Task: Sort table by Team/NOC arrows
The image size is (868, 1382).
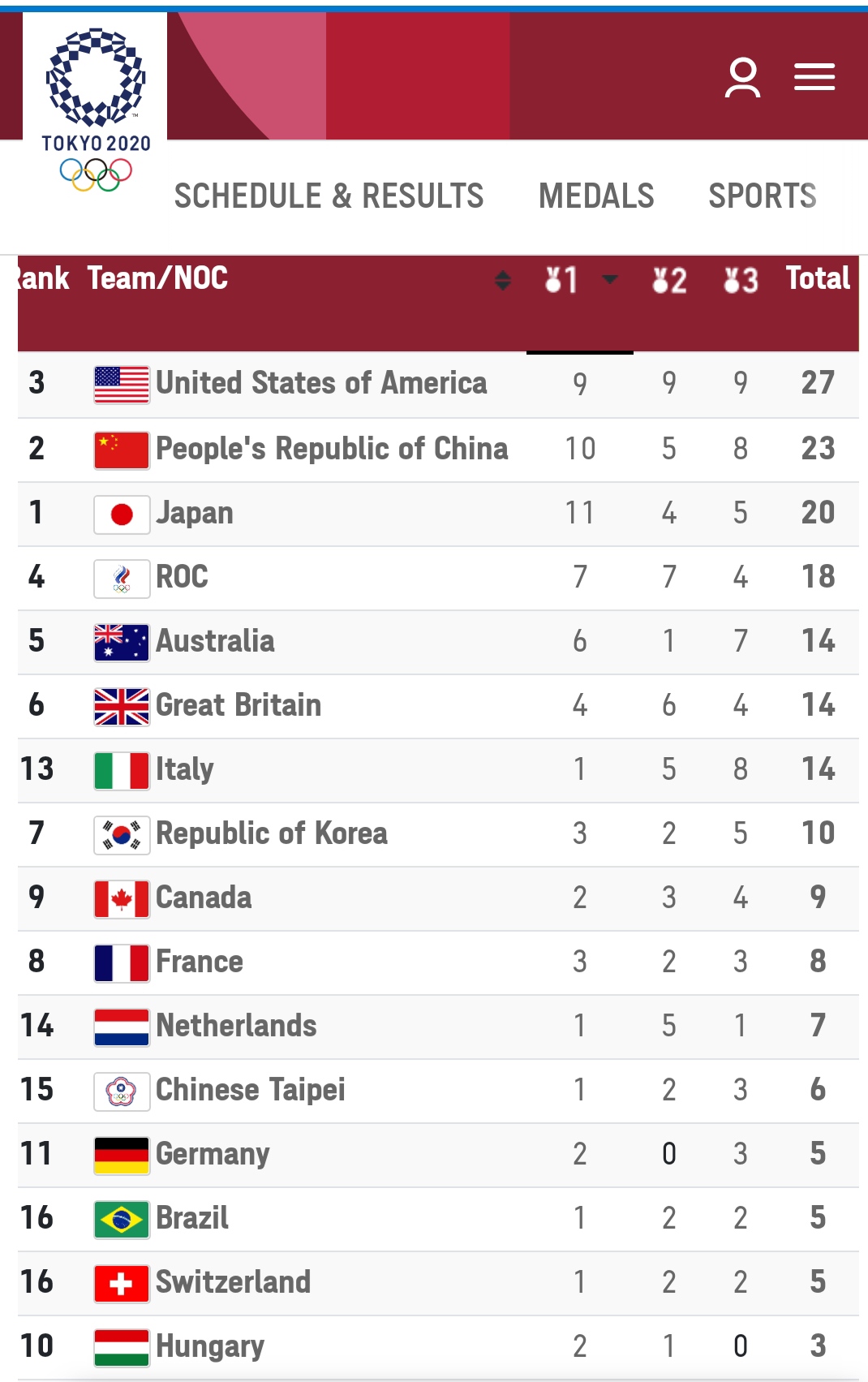Action: click(503, 280)
